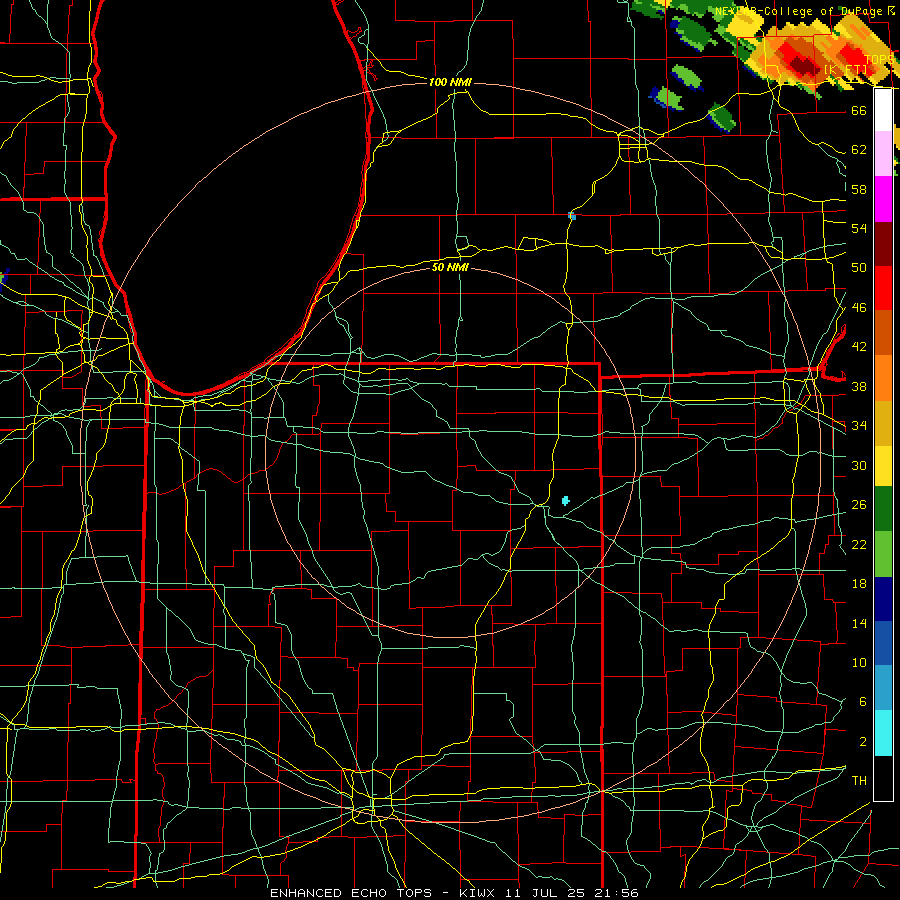The height and width of the screenshot is (900, 900).
Task: Click the "38" legend value
Action: tap(859, 387)
